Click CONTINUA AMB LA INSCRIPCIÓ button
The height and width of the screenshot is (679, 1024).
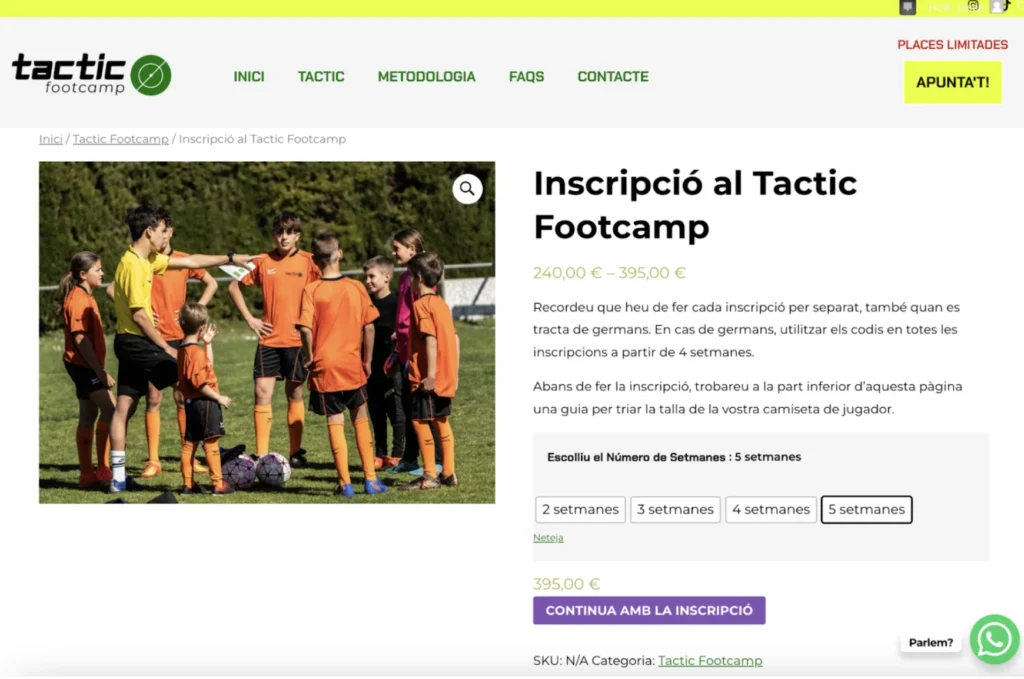[649, 610]
